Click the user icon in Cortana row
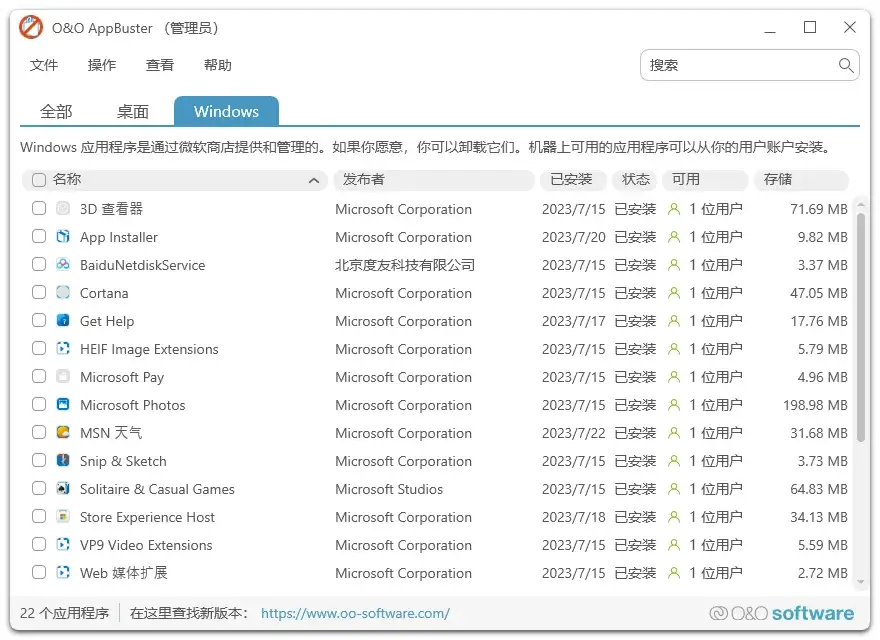The image size is (880, 640). (x=673, y=293)
